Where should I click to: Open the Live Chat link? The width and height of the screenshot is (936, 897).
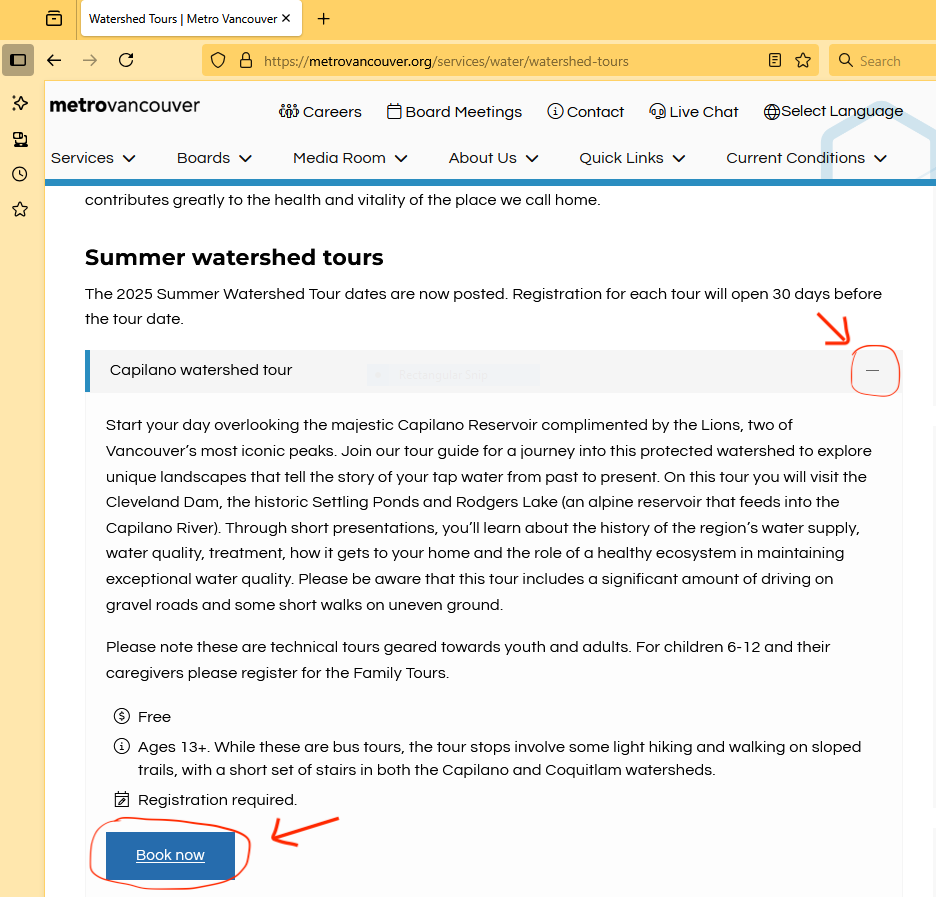694,112
